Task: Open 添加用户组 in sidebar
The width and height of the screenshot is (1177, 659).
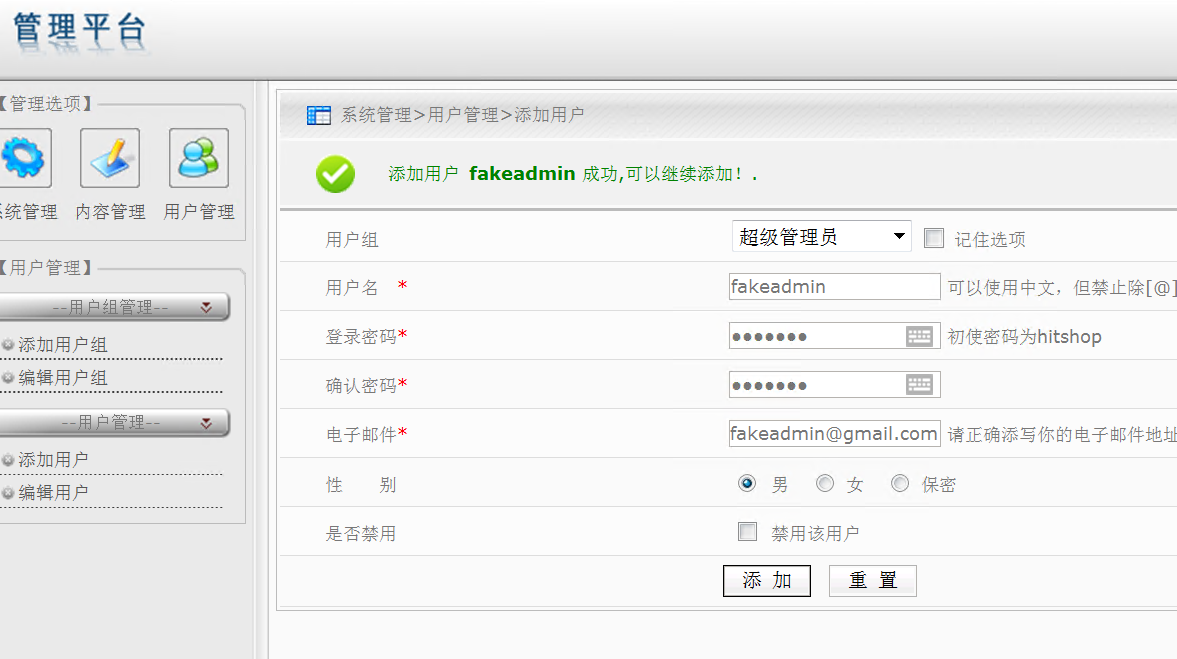Action: 63,345
